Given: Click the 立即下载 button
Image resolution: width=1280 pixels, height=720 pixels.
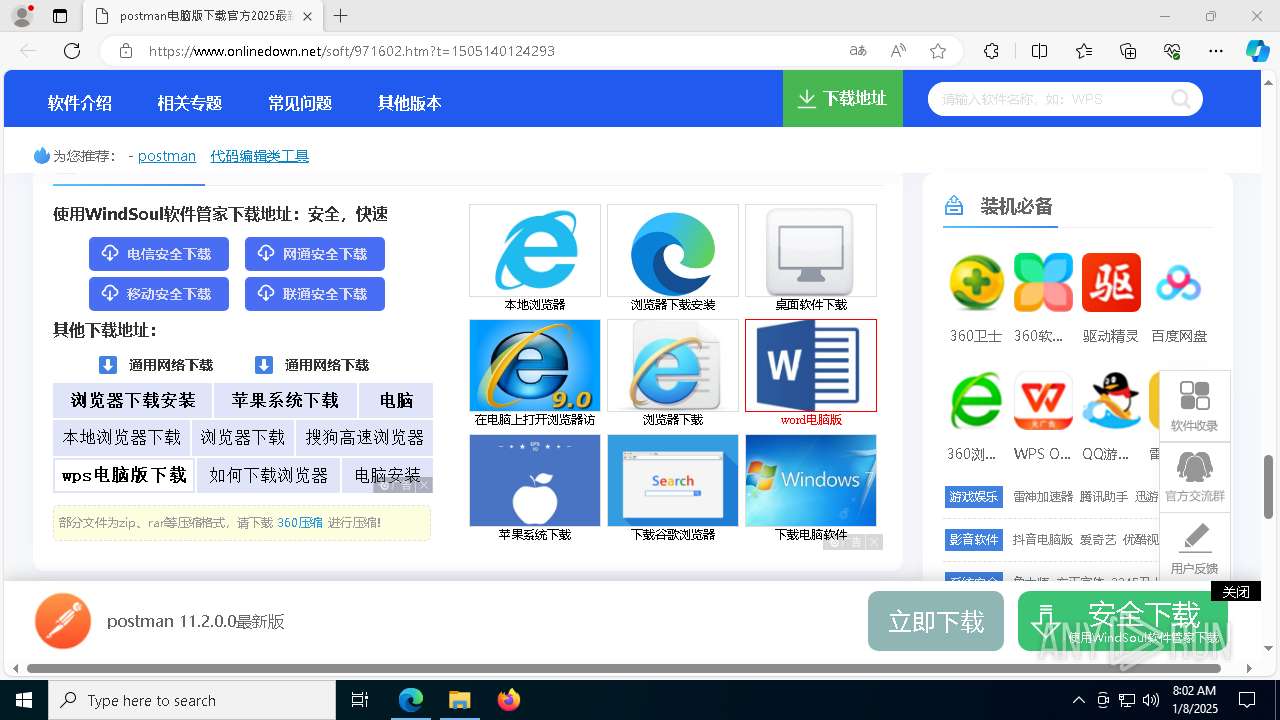Looking at the screenshot, I should 936,621.
